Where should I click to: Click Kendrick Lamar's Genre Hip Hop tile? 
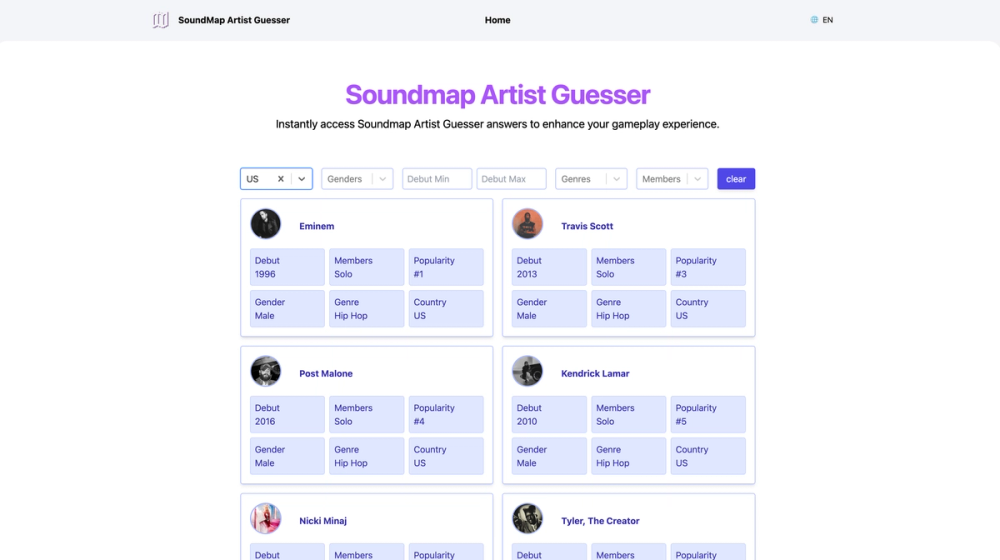pyautogui.click(x=629, y=456)
